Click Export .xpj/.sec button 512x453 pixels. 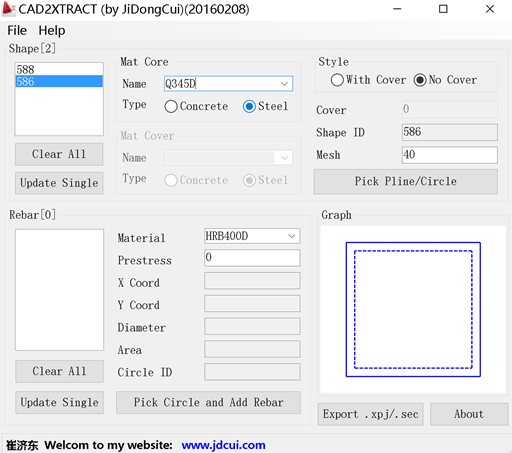(370, 414)
